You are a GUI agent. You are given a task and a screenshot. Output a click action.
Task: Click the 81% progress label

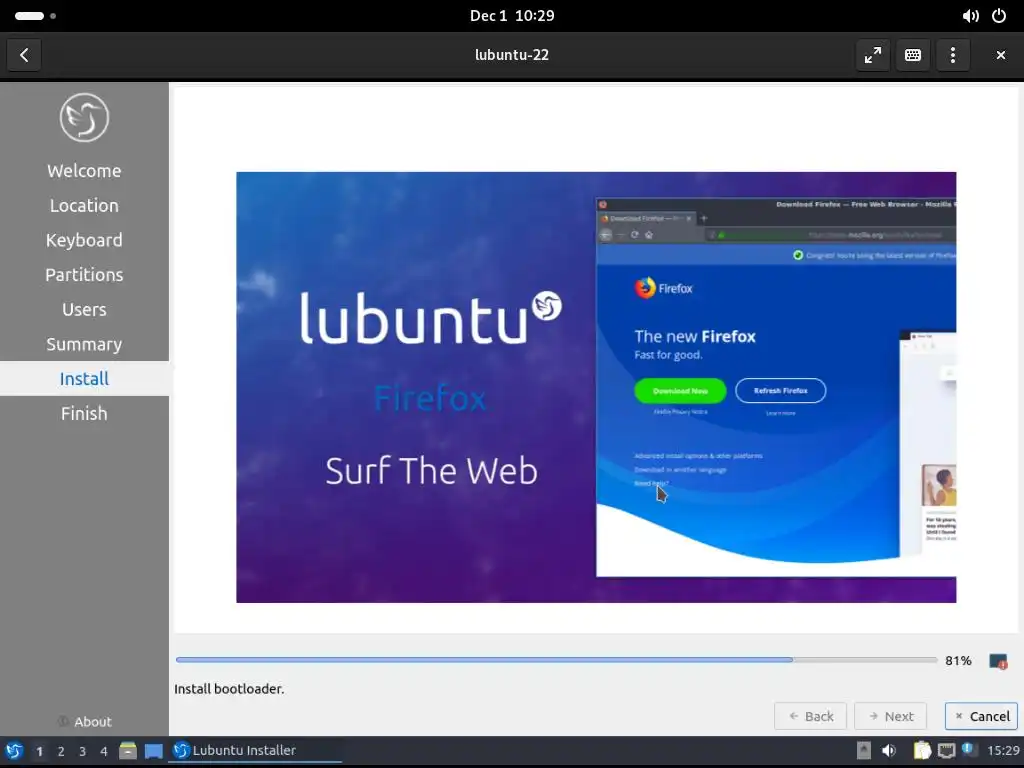point(958,660)
